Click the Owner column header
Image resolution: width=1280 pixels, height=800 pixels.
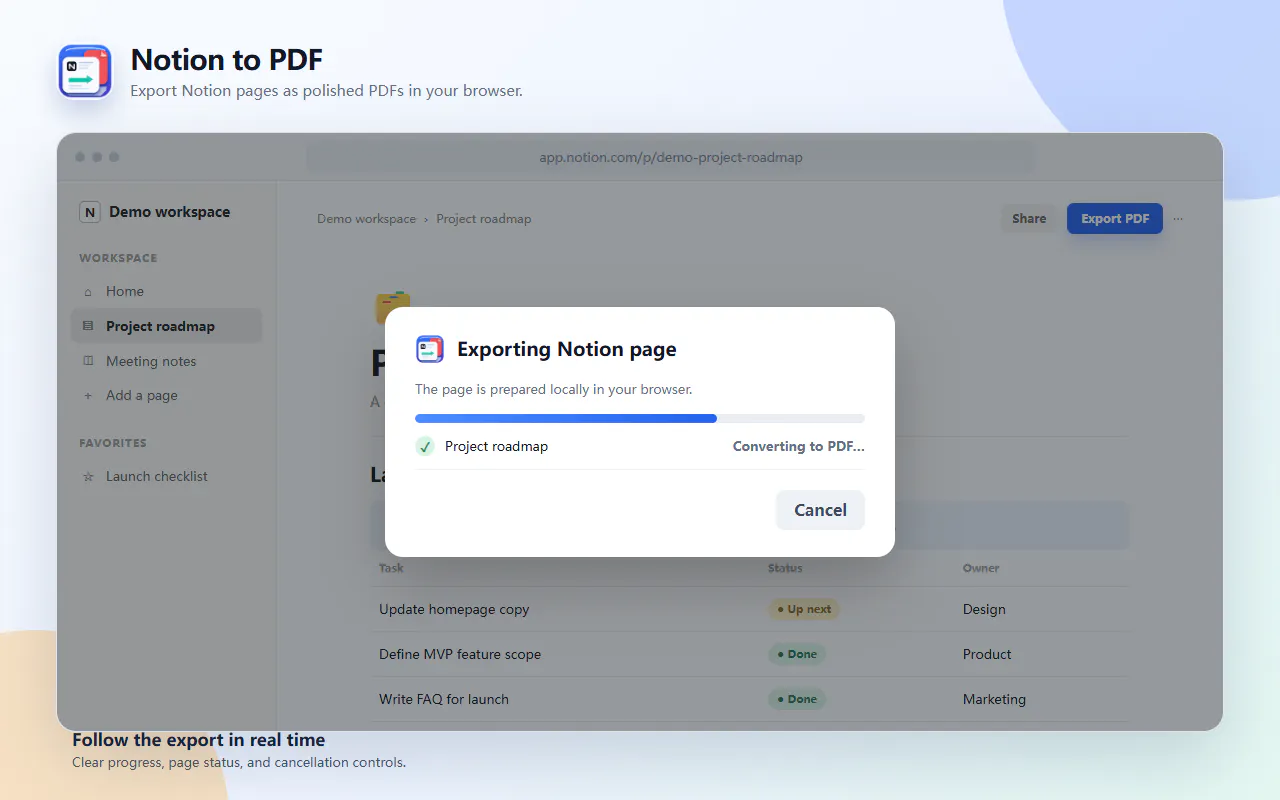click(x=981, y=568)
